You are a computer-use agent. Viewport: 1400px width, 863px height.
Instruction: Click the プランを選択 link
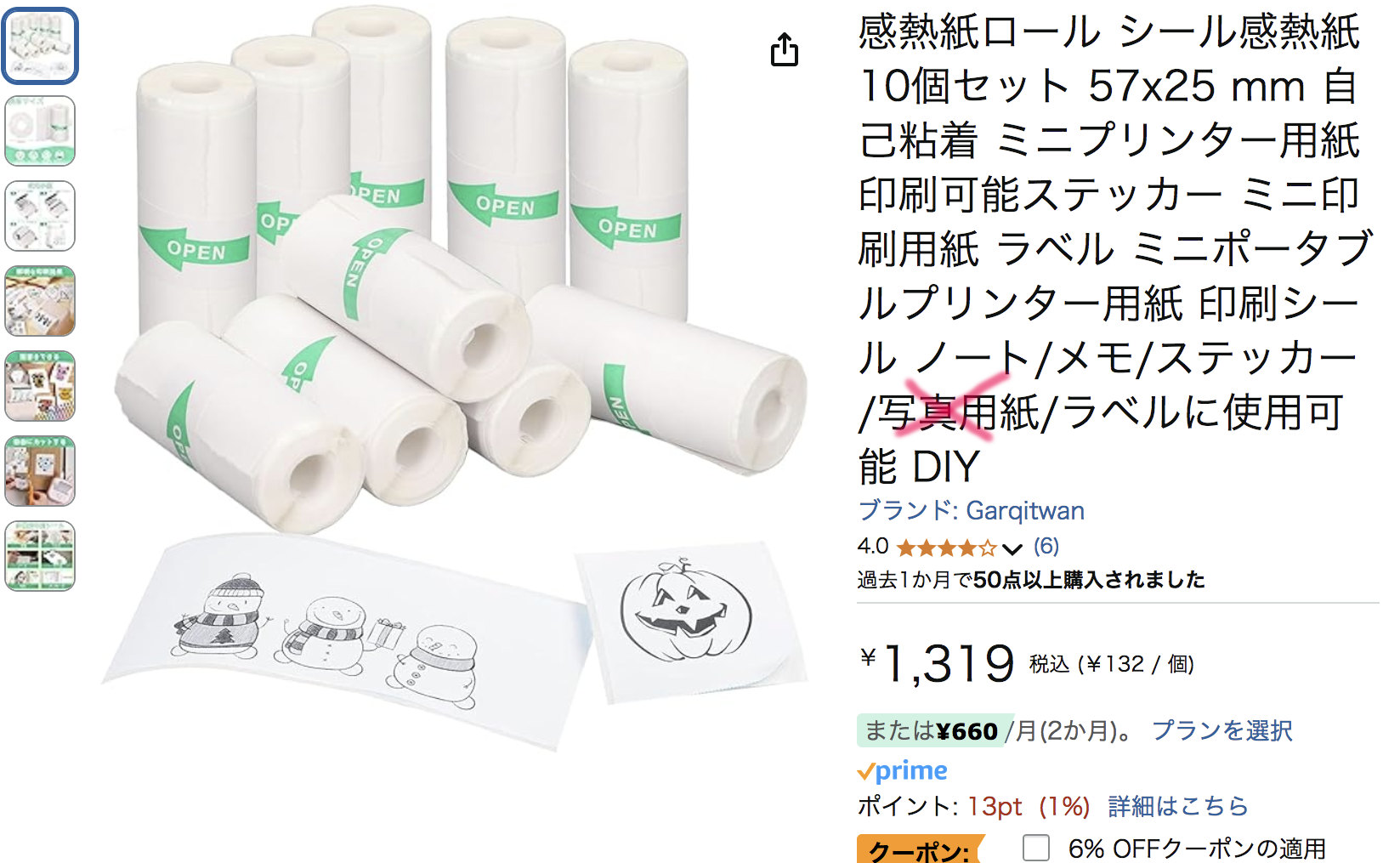pyautogui.click(x=1221, y=730)
